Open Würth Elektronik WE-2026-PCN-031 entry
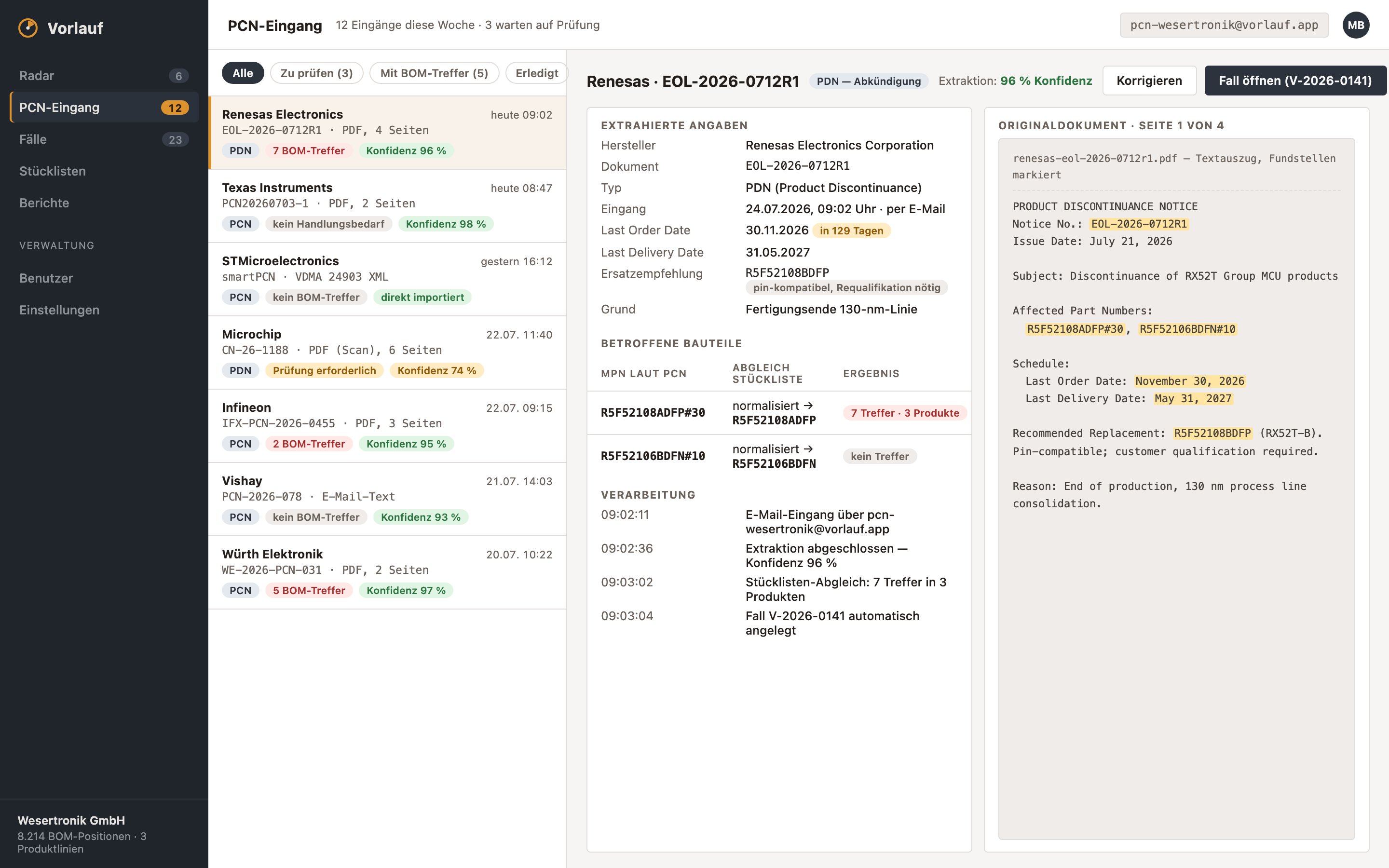This screenshot has width=1389, height=868. [388, 572]
